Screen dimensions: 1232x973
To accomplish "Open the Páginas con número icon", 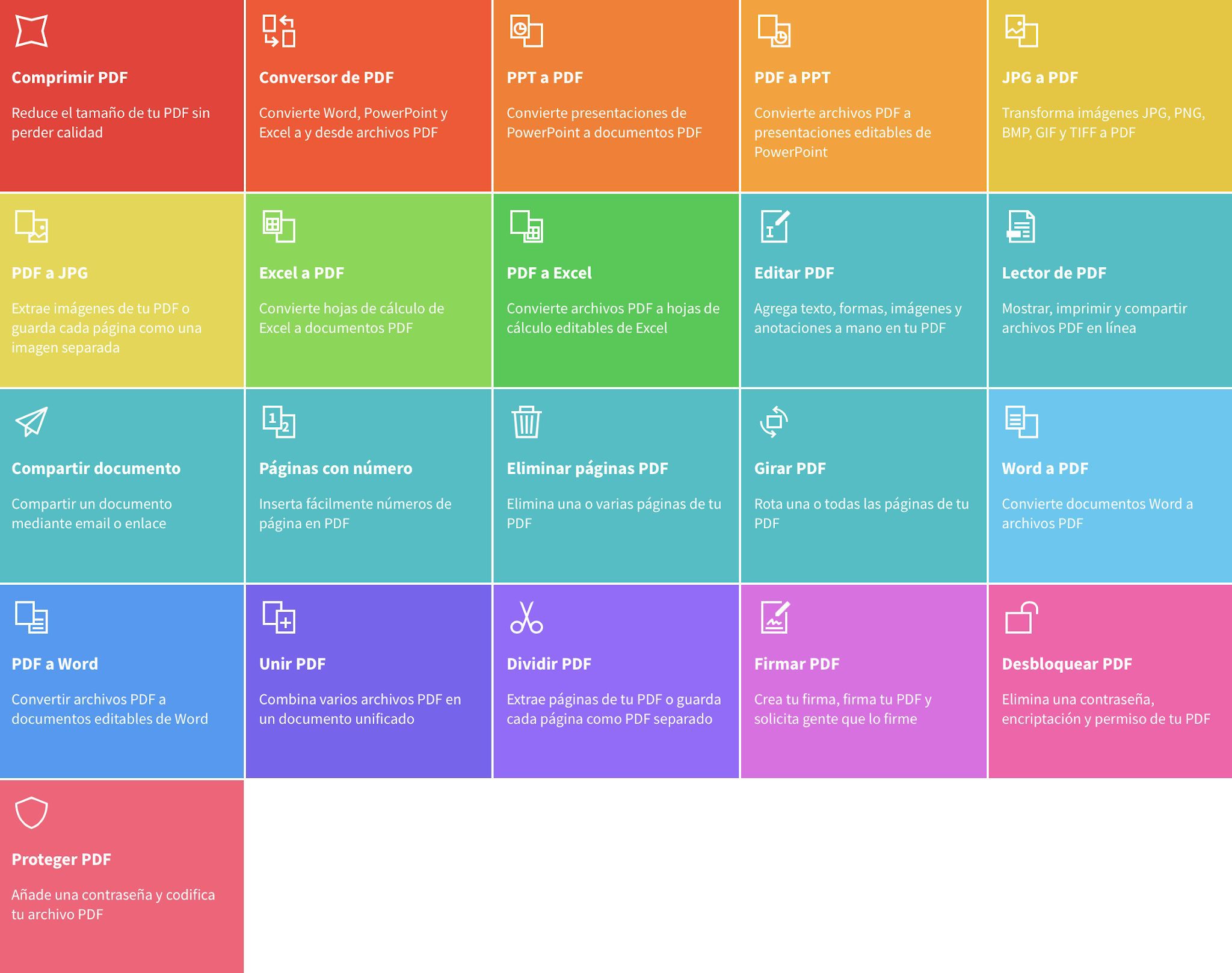I will tap(279, 422).
